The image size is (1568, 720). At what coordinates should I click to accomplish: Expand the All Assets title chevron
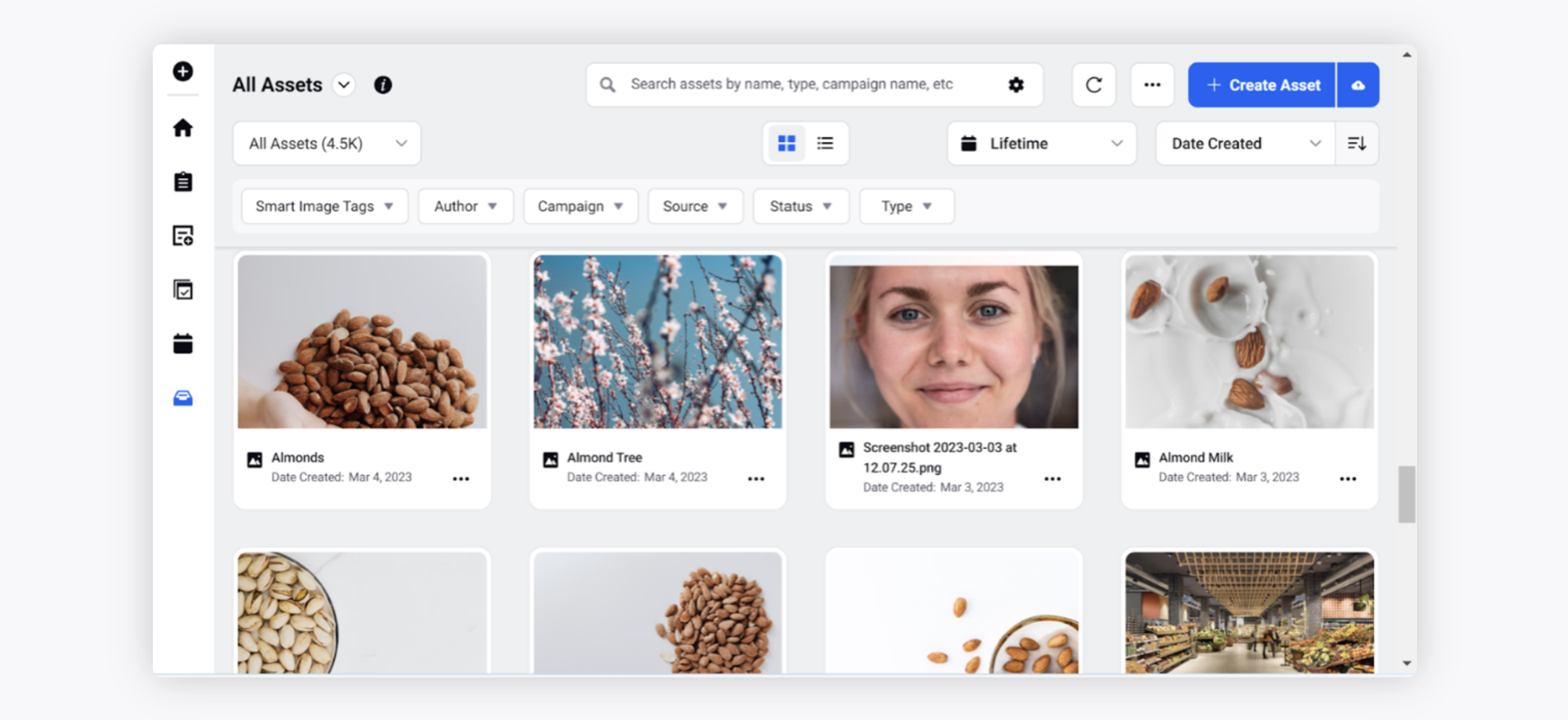pos(344,85)
